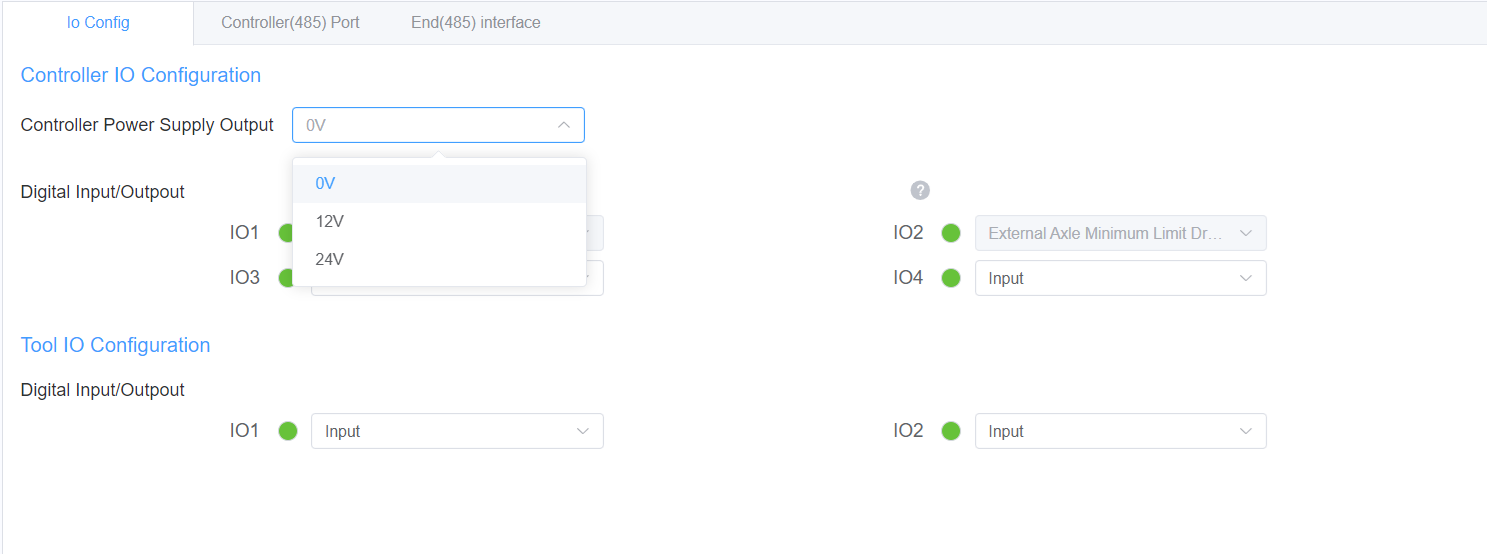This screenshot has height=554, width=1487.
Task: Click the Controller IO Configuration heading
Action: tap(141, 75)
